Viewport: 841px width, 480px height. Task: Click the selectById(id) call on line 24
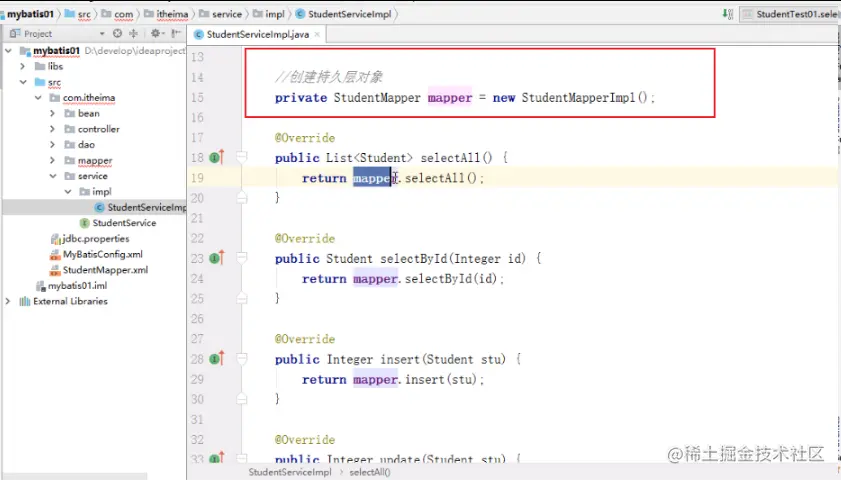451,278
